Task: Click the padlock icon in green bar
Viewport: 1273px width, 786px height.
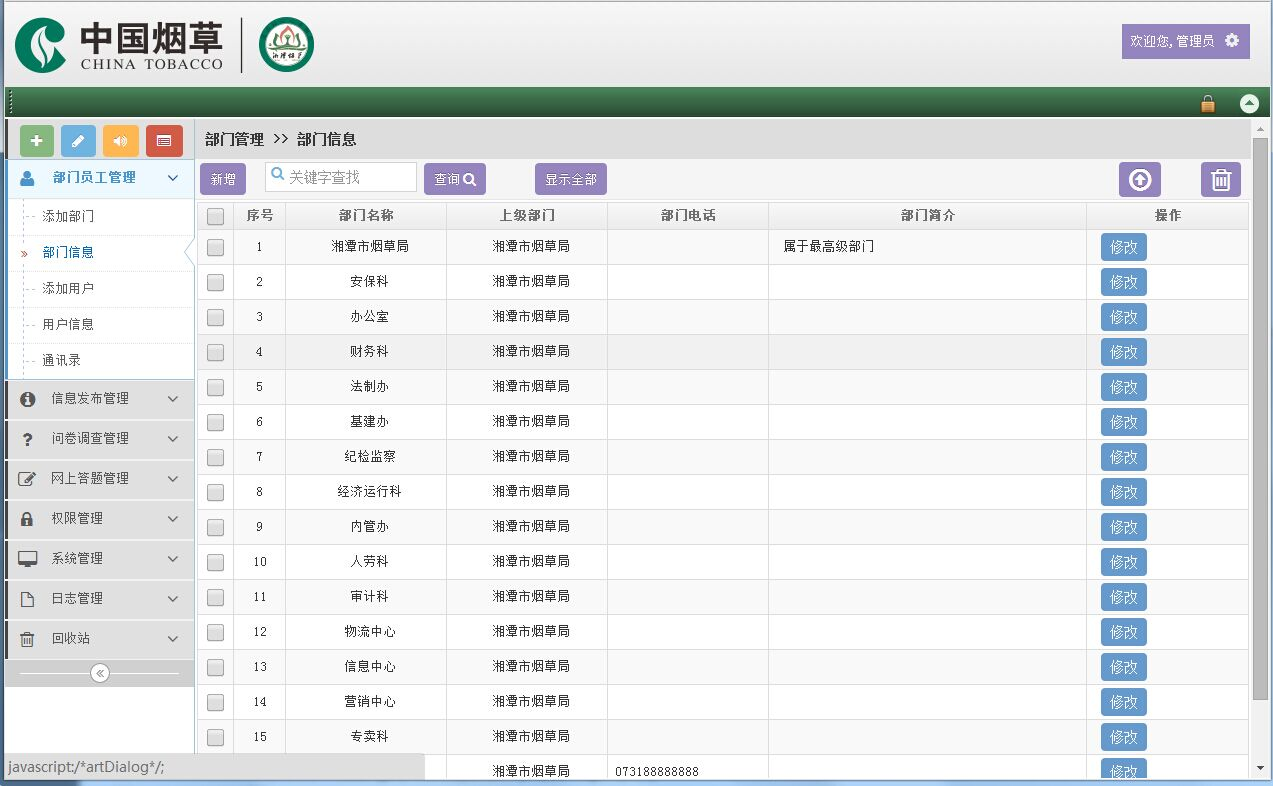Action: [1207, 103]
